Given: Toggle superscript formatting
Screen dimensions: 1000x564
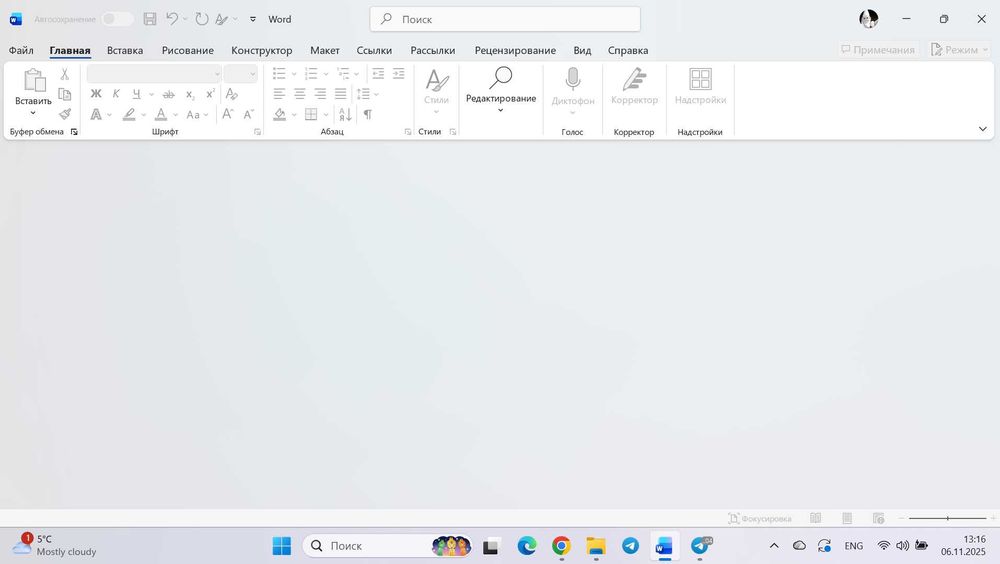Looking at the screenshot, I should (210, 94).
